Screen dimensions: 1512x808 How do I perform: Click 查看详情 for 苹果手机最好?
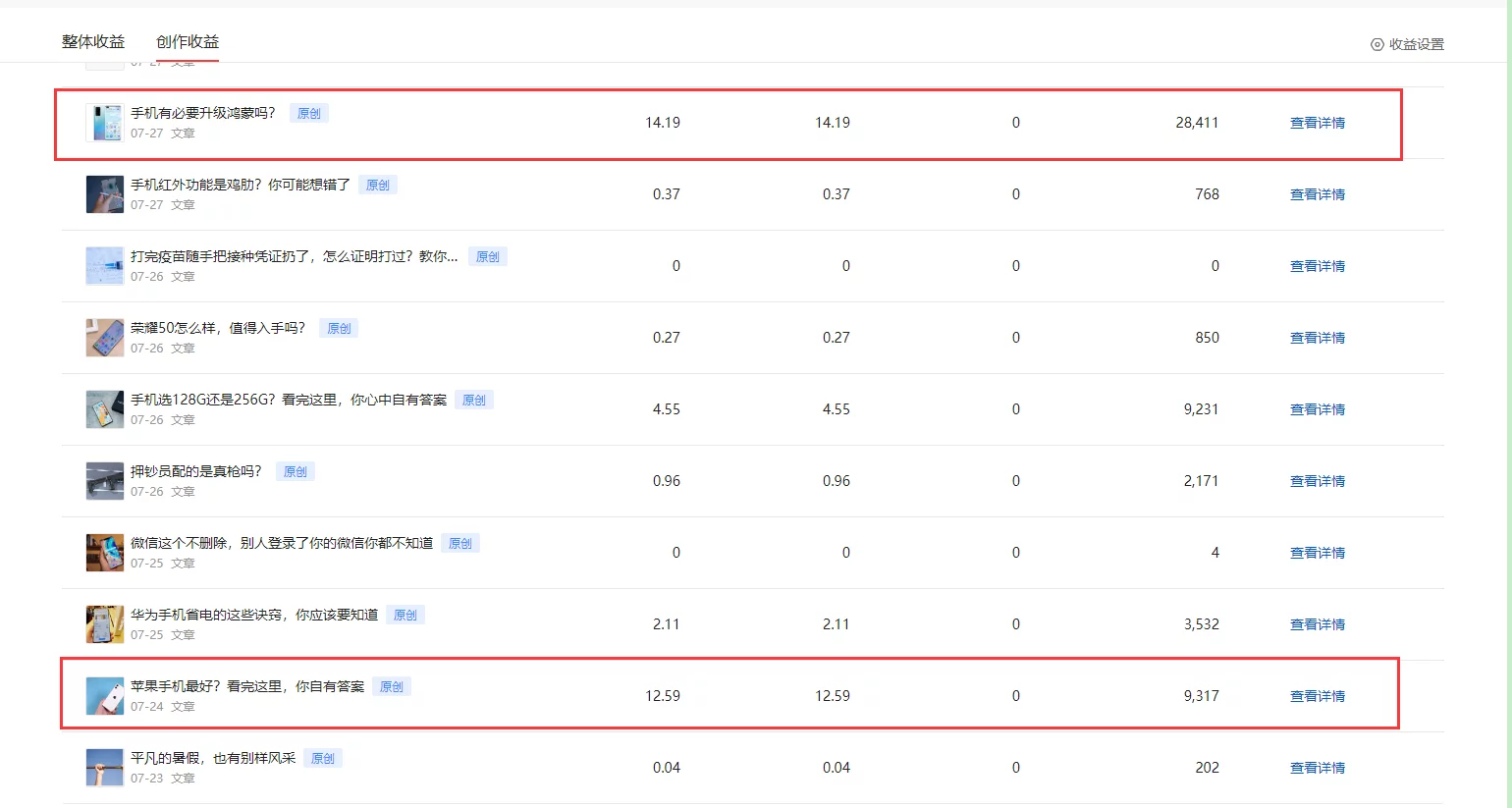click(1318, 696)
